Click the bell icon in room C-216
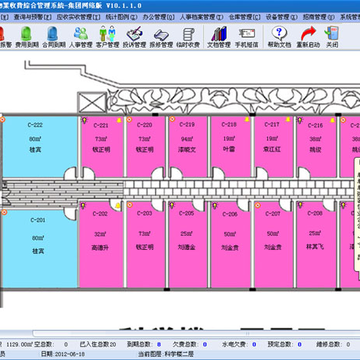 332,120
